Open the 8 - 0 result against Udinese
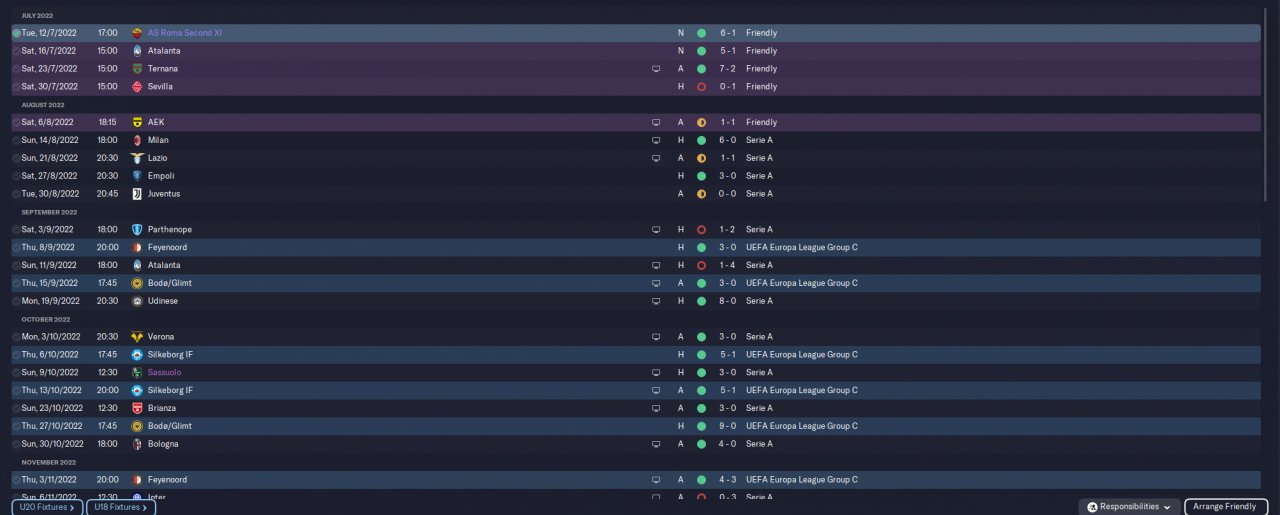 (x=727, y=301)
